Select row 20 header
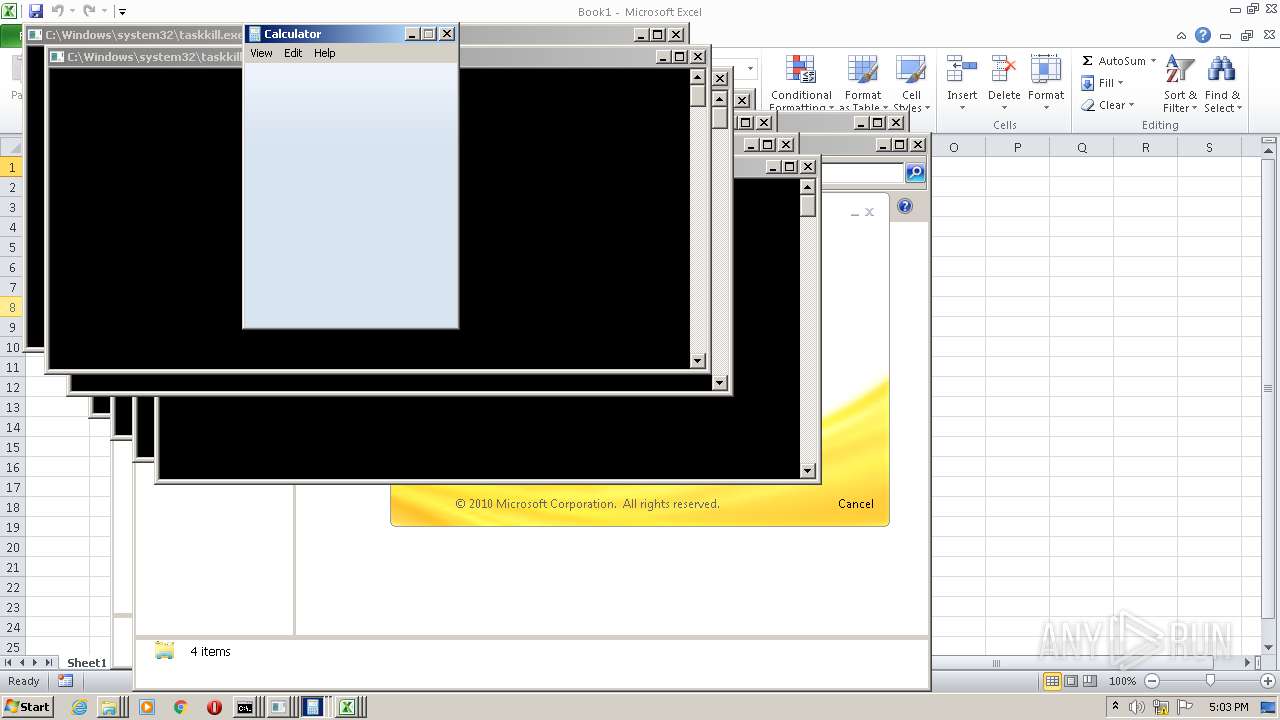This screenshot has width=1280, height=720. click(12, 547)
